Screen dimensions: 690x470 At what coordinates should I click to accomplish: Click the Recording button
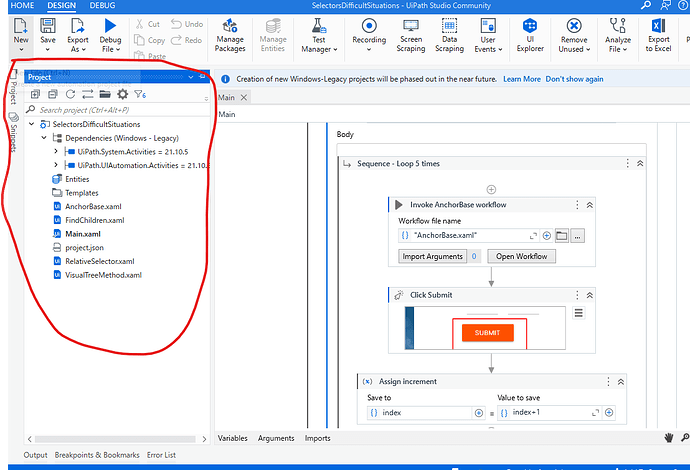[x=369, y=35]
